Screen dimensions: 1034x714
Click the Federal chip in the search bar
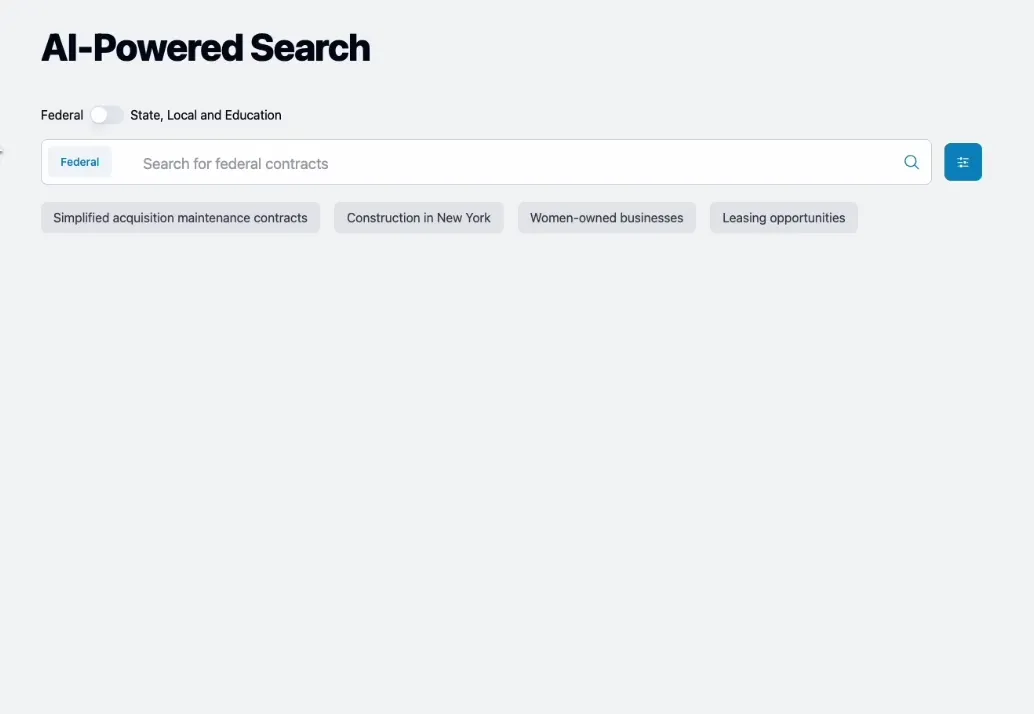point(79,161)
